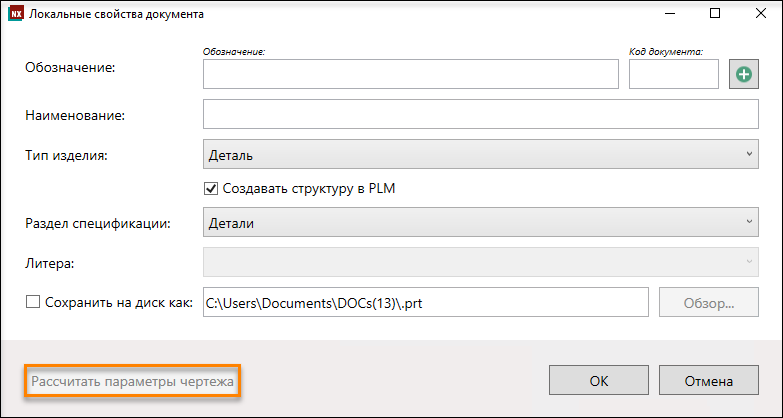Open the Тип изделия combo box showing Деталь
Image resolution: width=783 pixels, height=418 pixels.
pyautogui.click(x=481, y=154)
